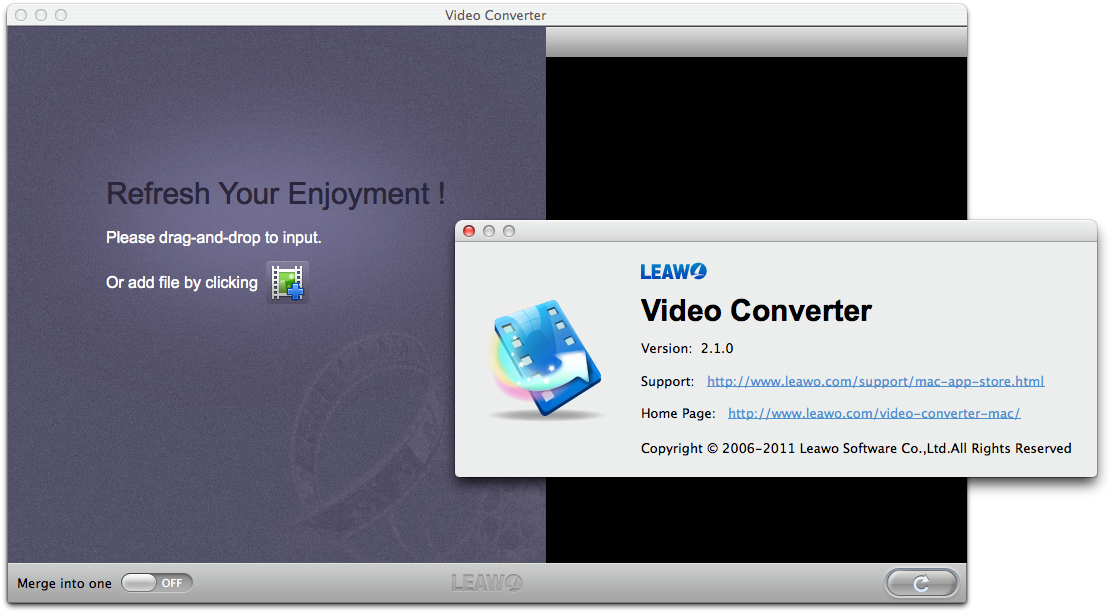Open the video-converter-mac home page link
1113x613 pixels.
[x=874, y=413]
